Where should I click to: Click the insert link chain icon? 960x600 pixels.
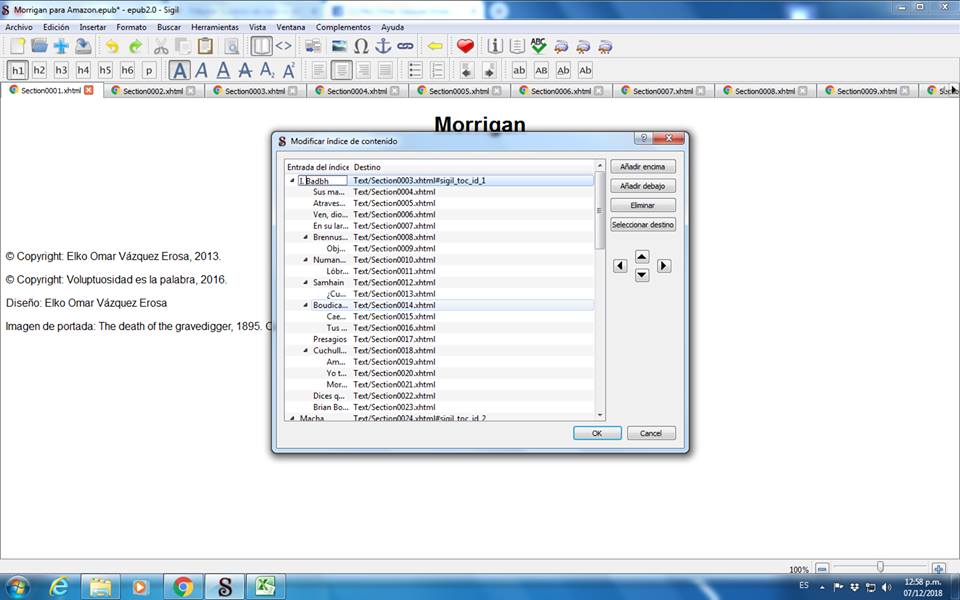(405, 46)
